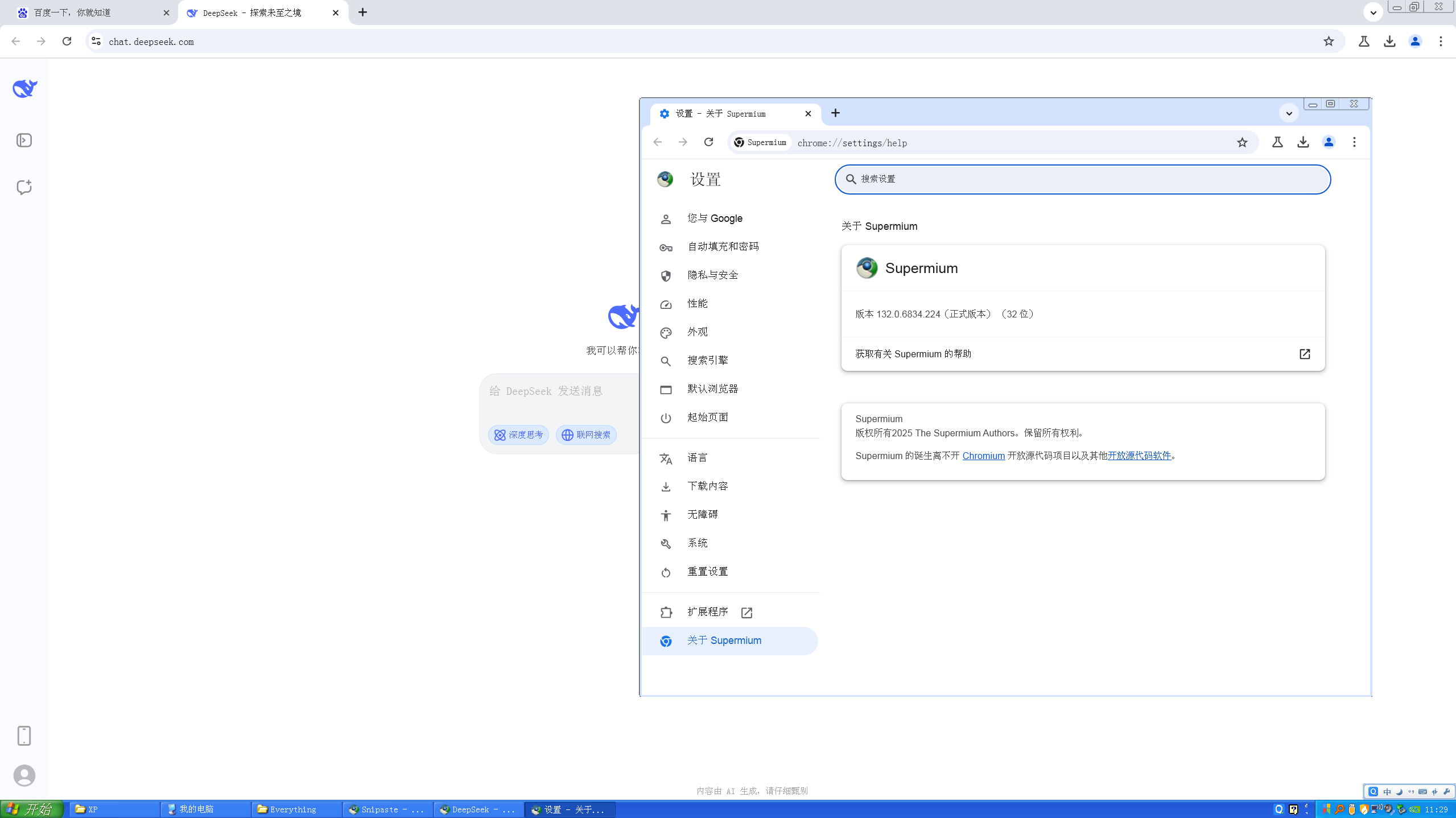
Task: Click the Chrome Labs flask icon in Supermium toolbar
Action: [x=1276, y=142]
